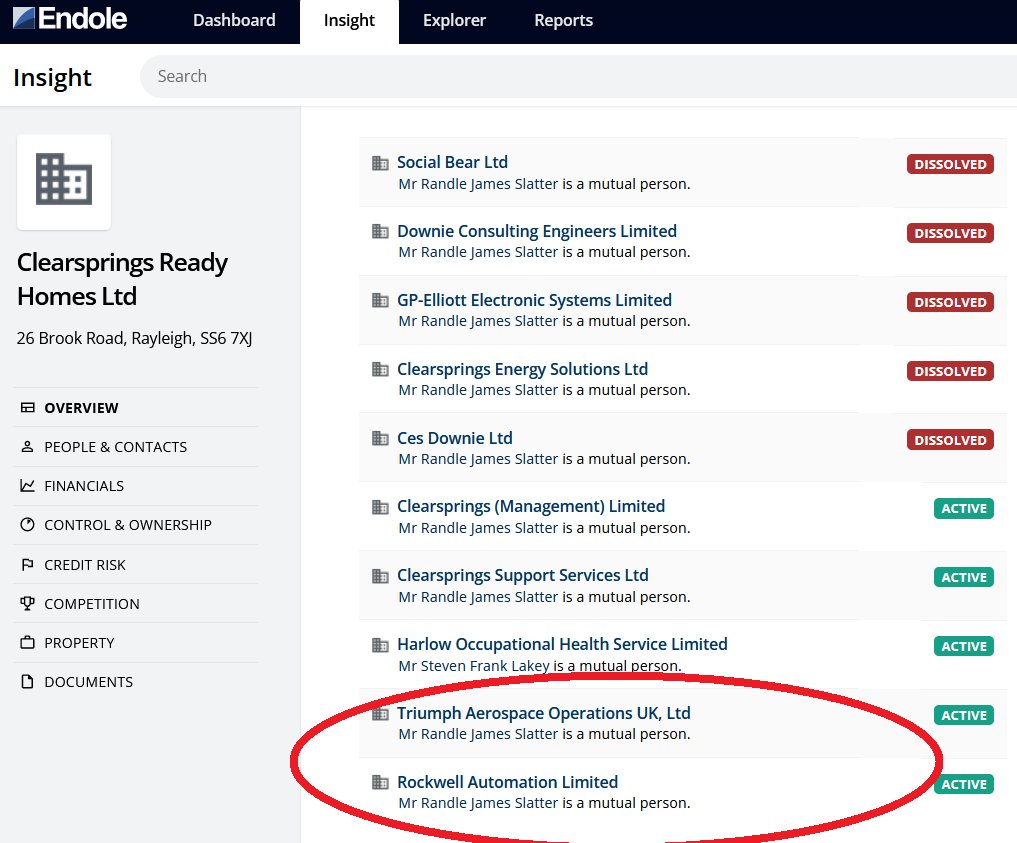Screen dimensions: 1017x843
Task: Click ACTIVE badge for Triumph Aerospace Operations
Action: 964,715
